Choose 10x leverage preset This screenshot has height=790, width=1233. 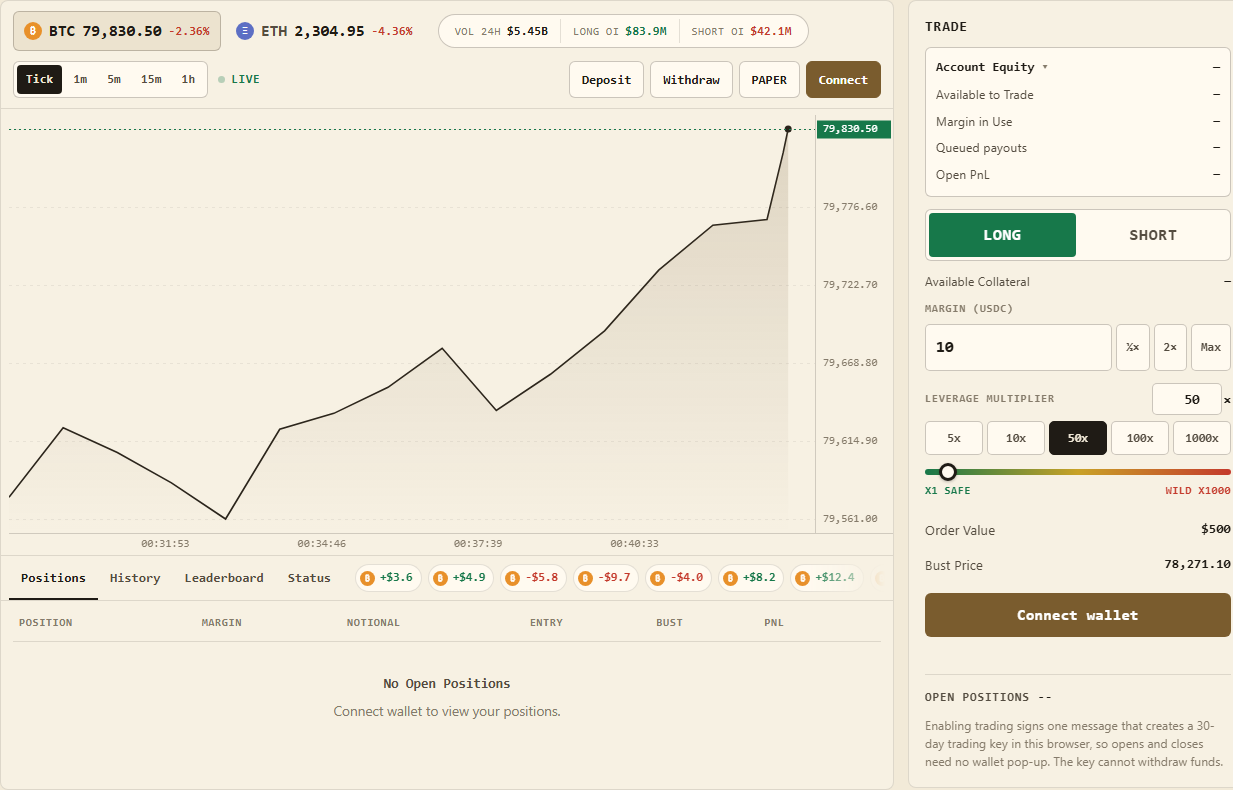1016,438
